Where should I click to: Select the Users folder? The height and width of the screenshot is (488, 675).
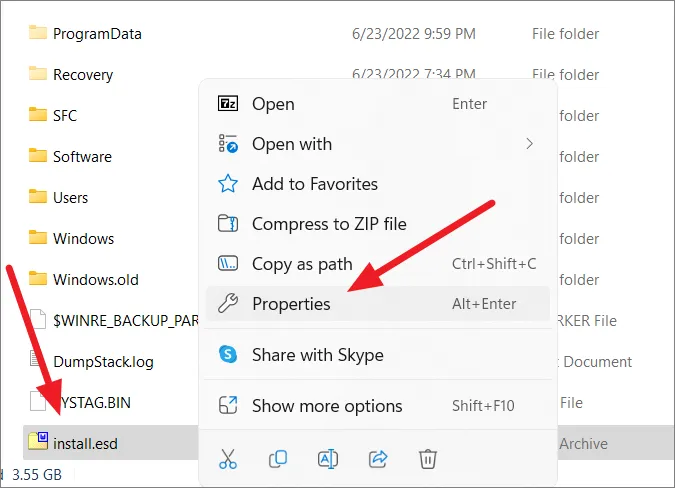click(70, 197)
